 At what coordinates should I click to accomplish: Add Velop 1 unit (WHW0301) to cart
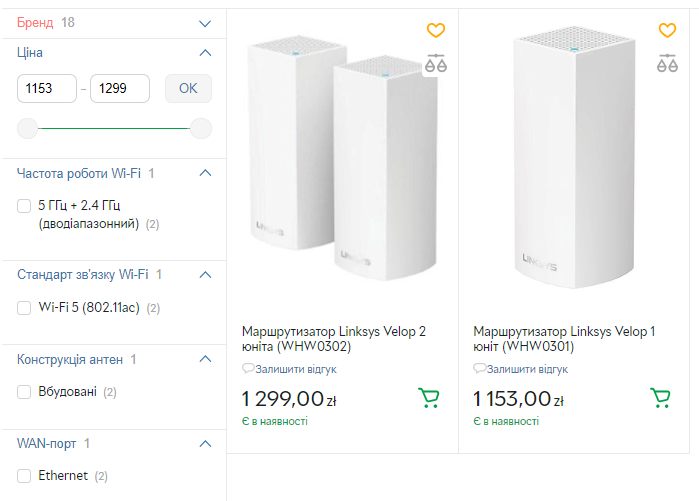pyautogui.click(x=660, y=398)
